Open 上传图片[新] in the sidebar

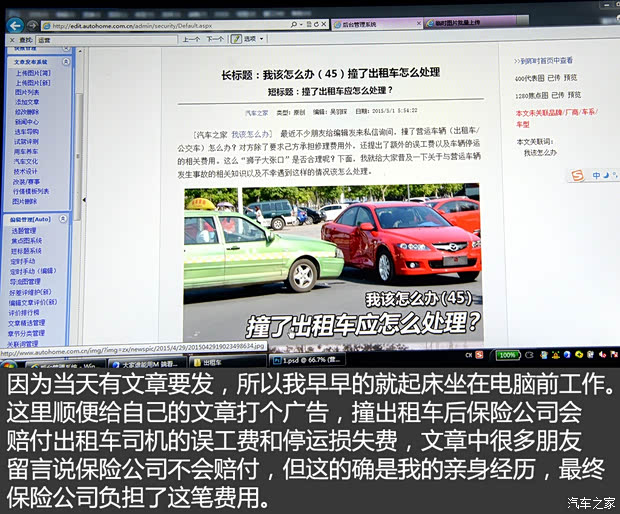tap(33, 83)
